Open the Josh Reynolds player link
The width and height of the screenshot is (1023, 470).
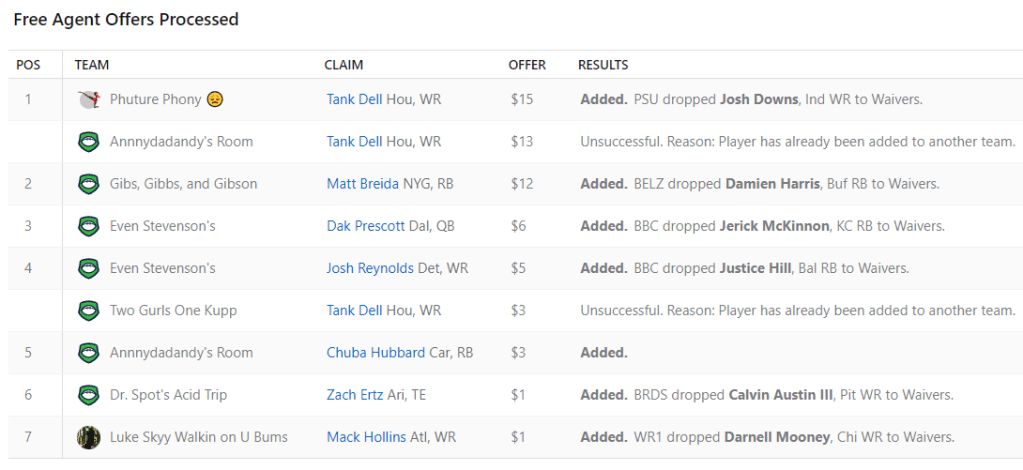tap(369, 269)
